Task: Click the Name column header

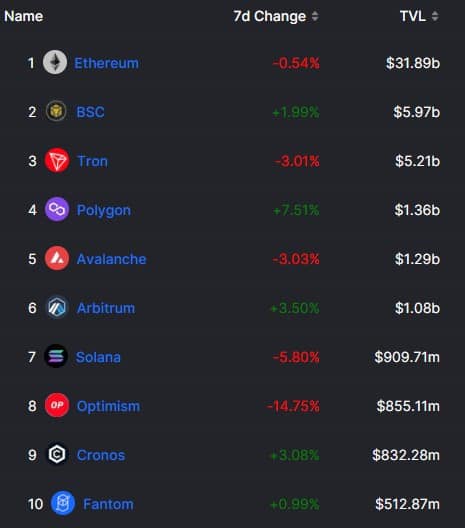Action: pos(24,16)
